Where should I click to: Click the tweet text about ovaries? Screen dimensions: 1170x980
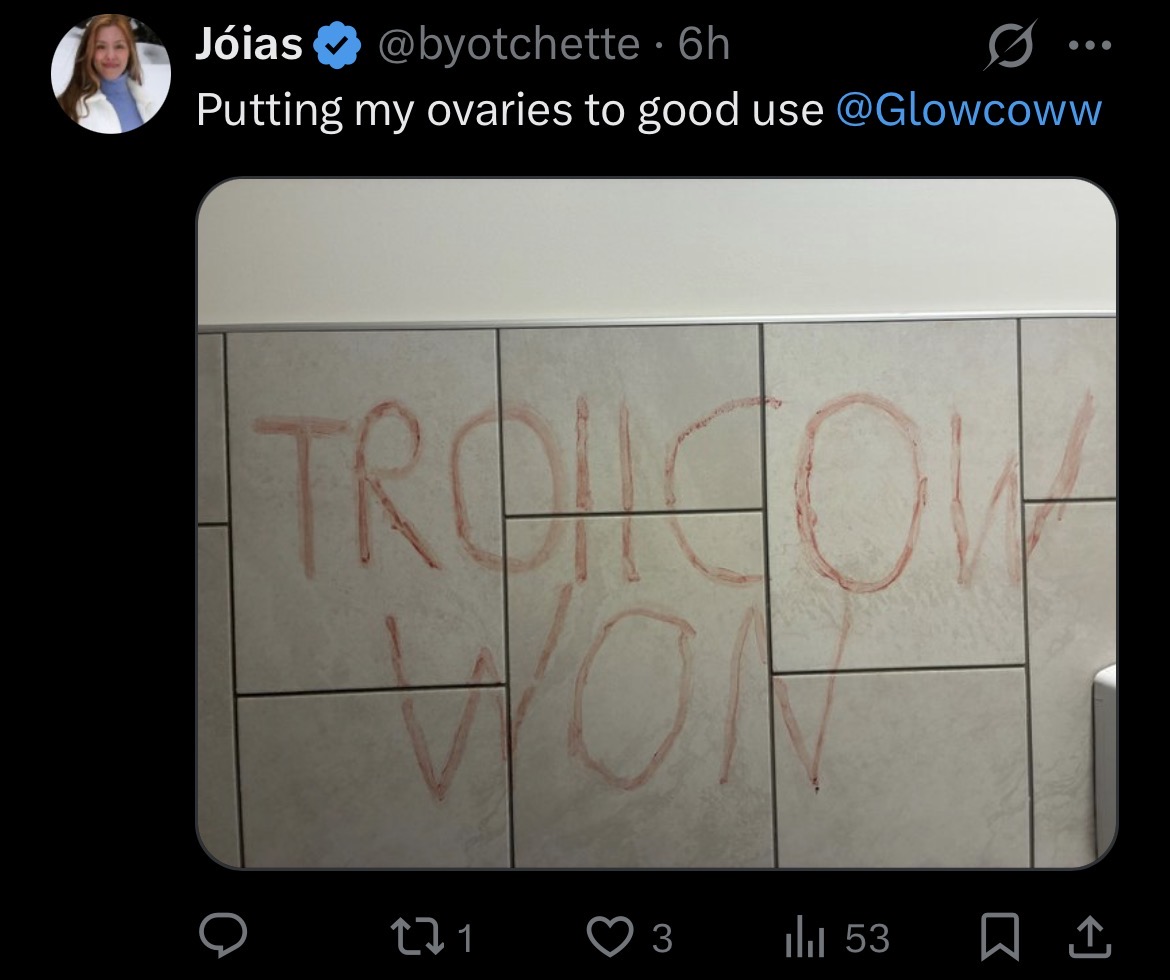pyautogui.click(x=510, y=110)
